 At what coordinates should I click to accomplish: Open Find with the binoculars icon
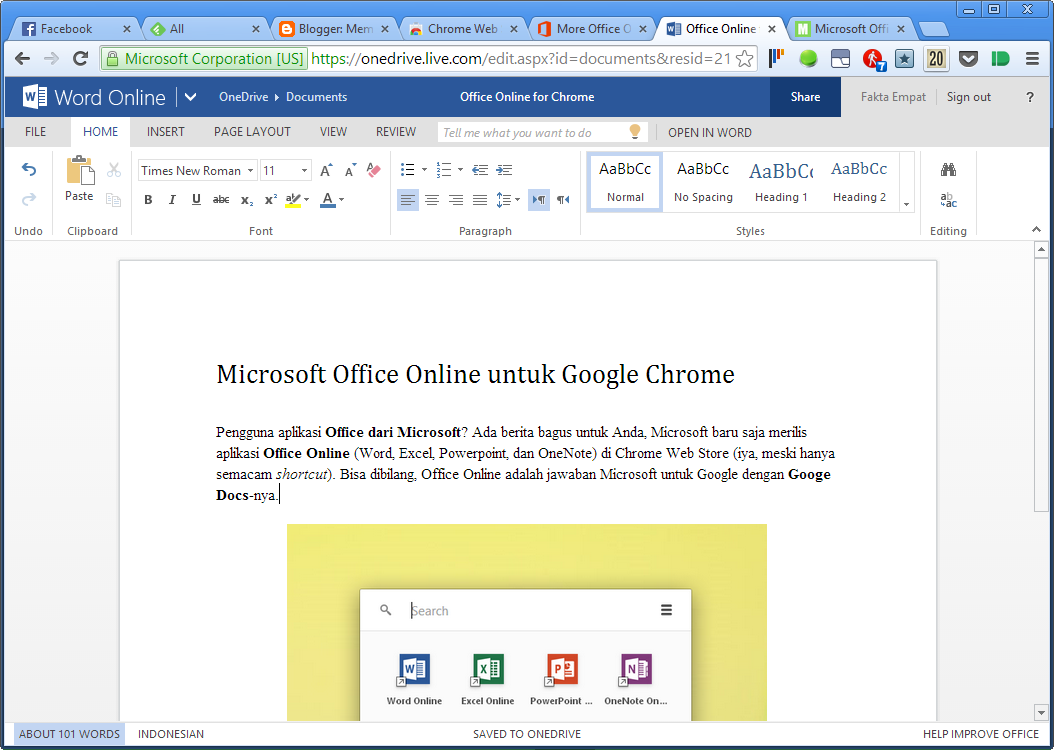(x=948, y=170)
